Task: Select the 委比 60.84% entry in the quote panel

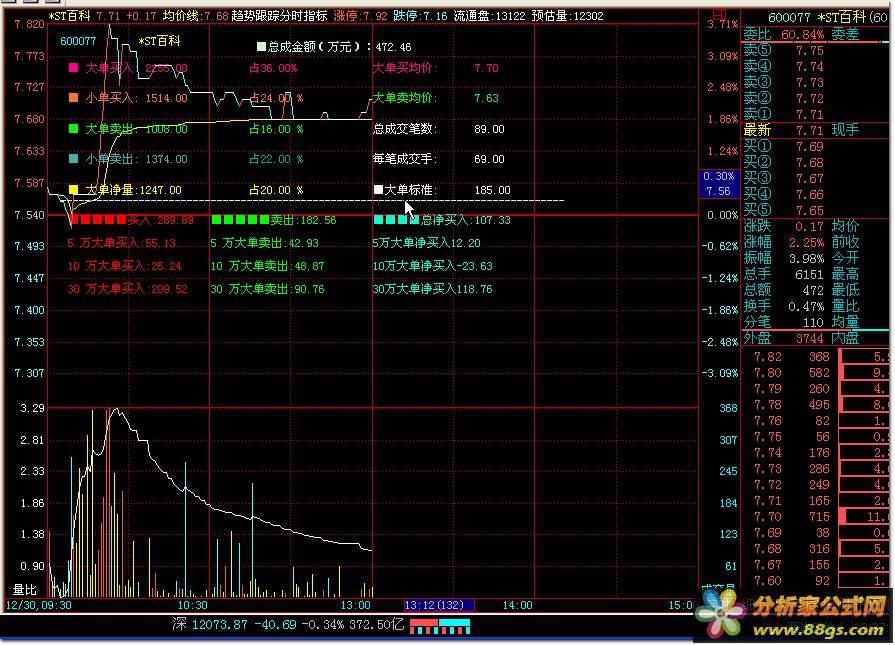Action: point(784,34)
